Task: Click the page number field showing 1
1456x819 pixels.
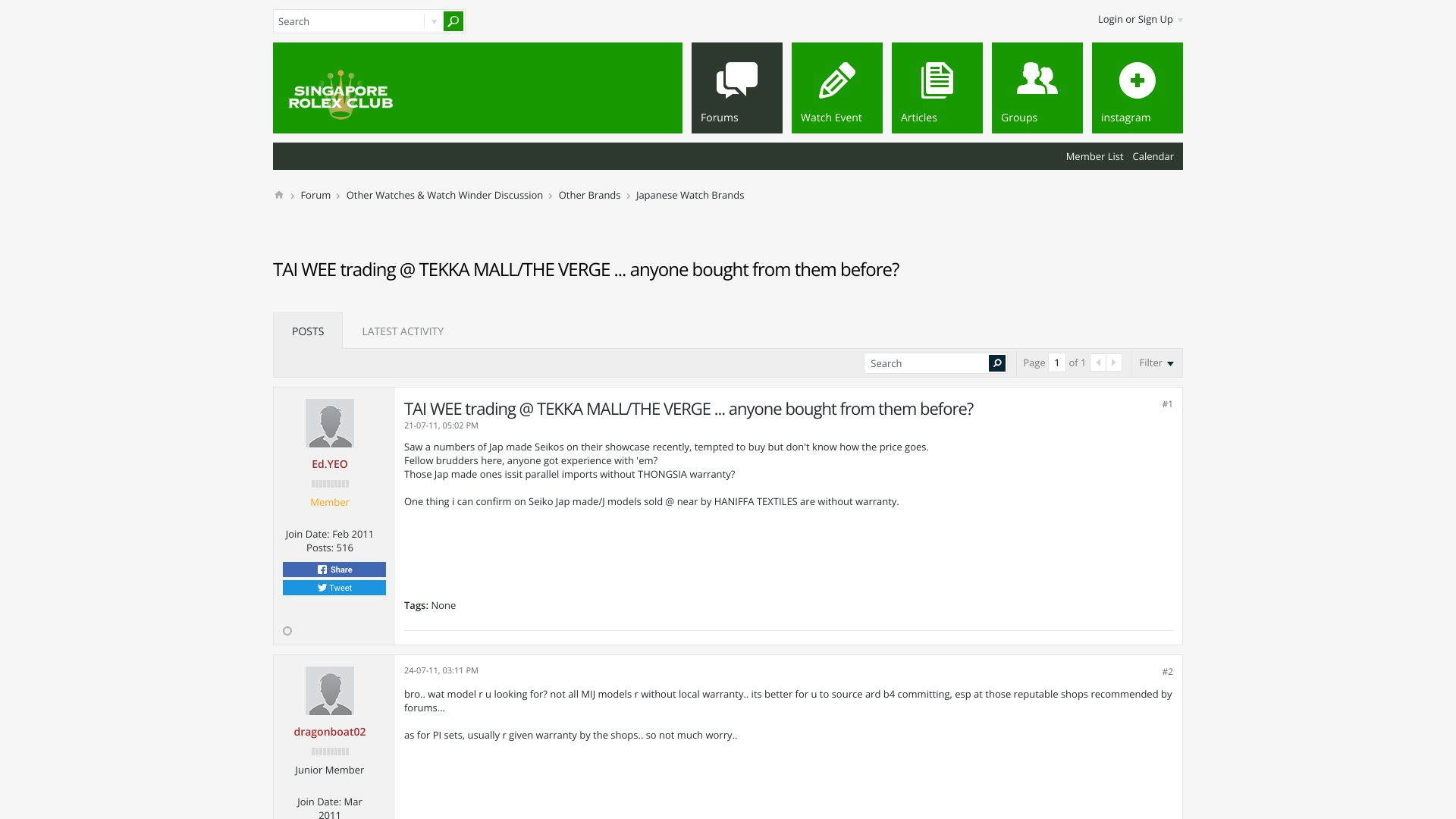Action: (1056, 362)
